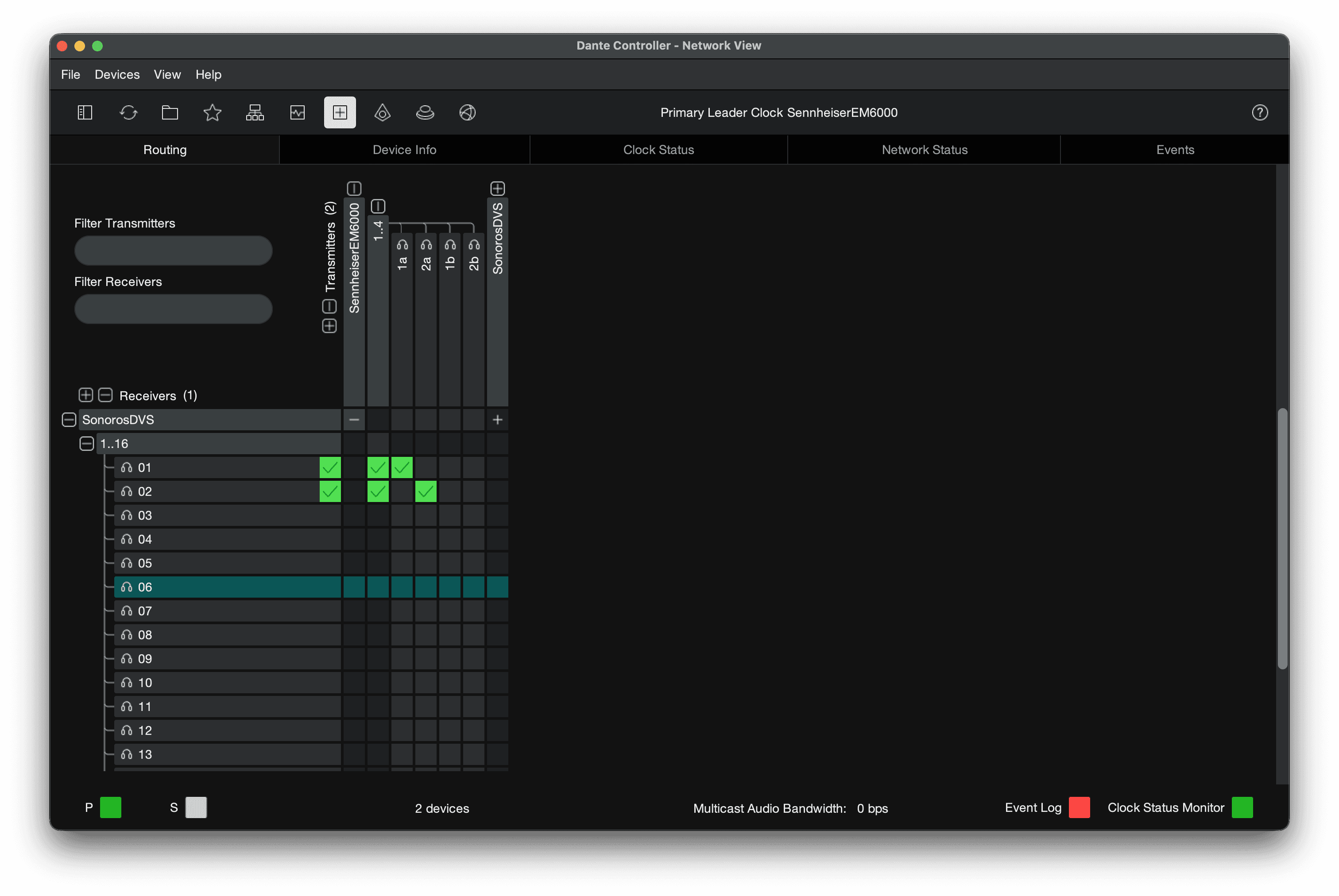Open a preset with the folder icon
This screenshot has width=1339, height=896.
170,112
